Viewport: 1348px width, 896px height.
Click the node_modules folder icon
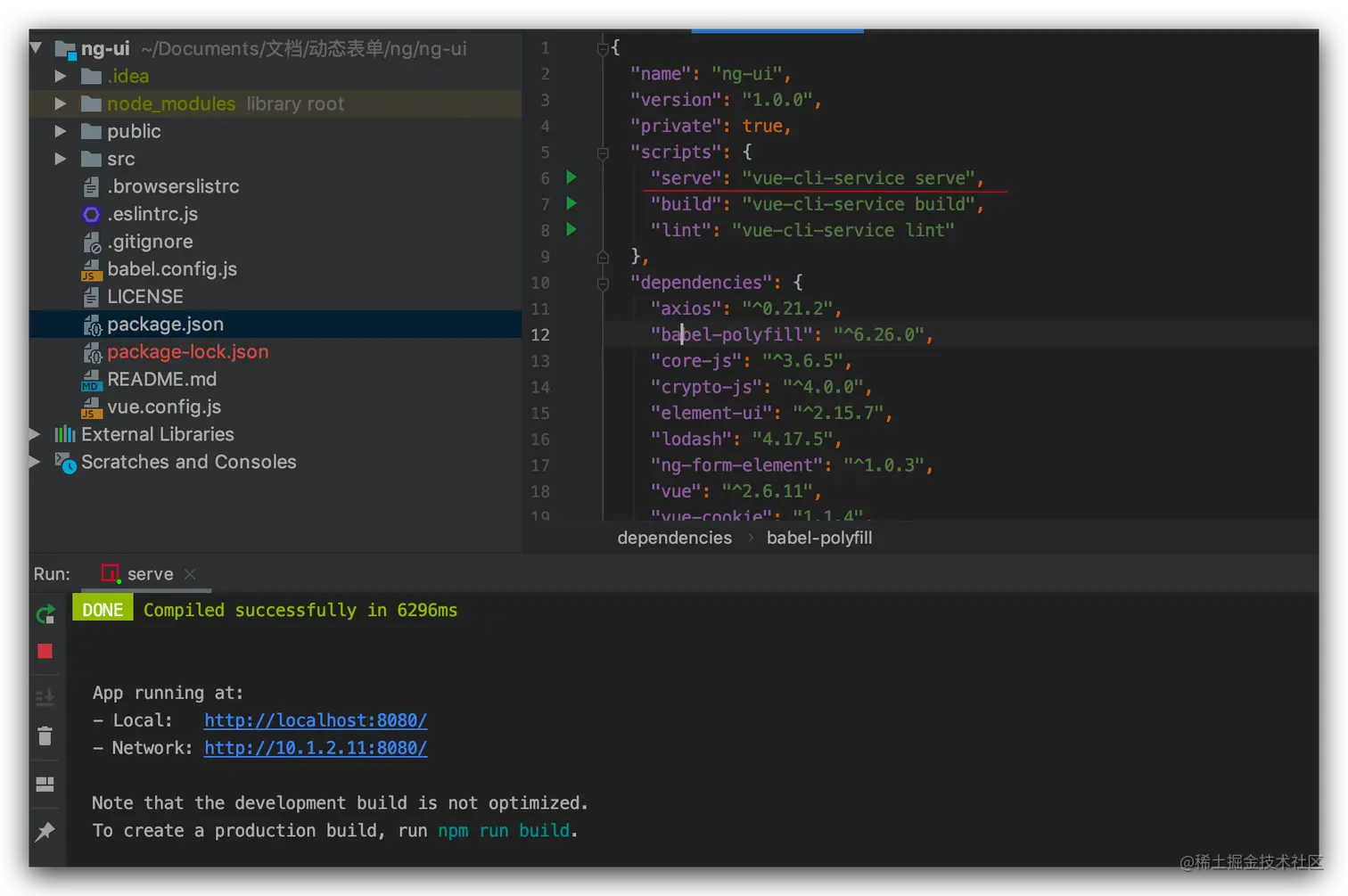point(91,103)
